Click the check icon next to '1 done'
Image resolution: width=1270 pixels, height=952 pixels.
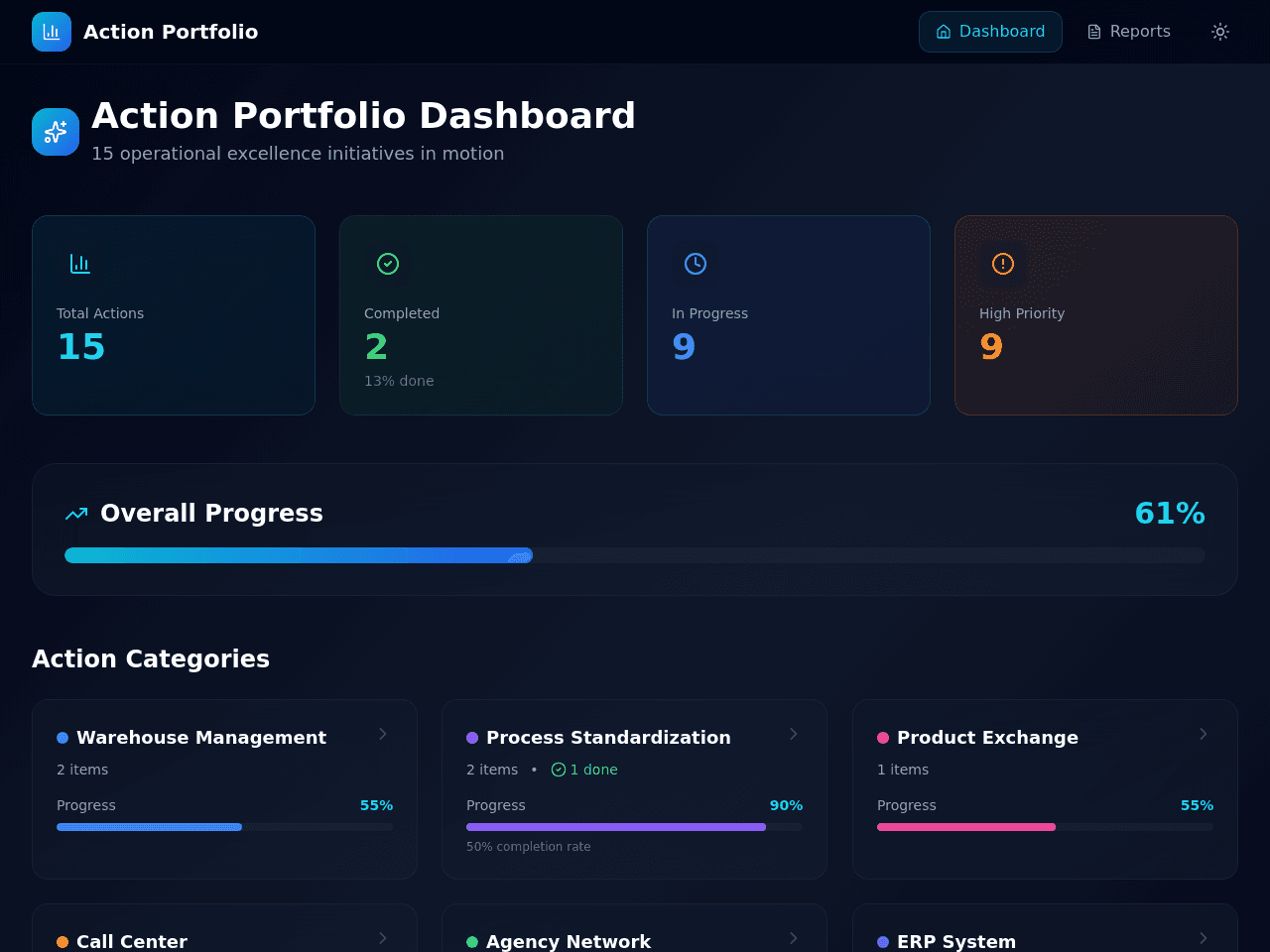[x=559, y=770]
